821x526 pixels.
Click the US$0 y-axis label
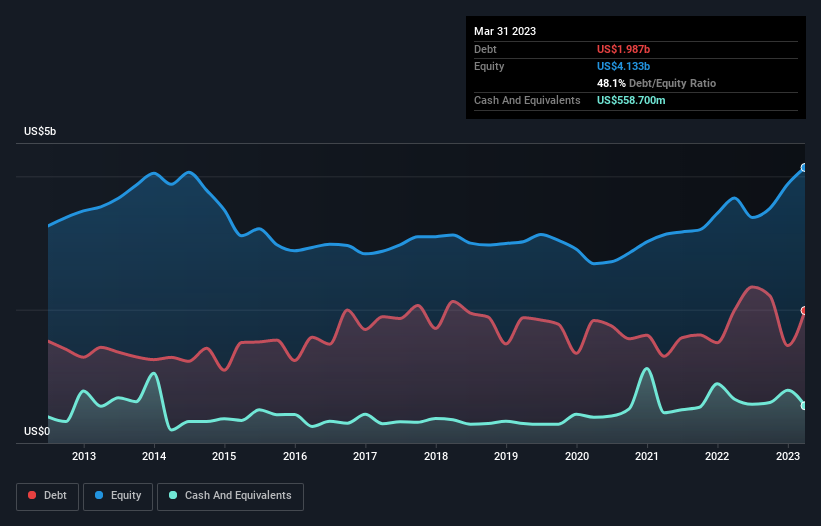37,431
